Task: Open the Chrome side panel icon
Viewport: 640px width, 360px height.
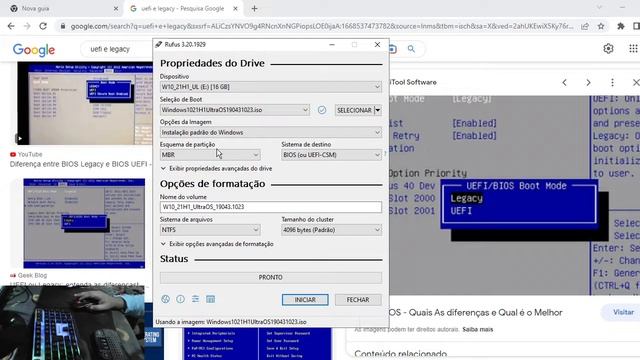Action: coord(636,26)
